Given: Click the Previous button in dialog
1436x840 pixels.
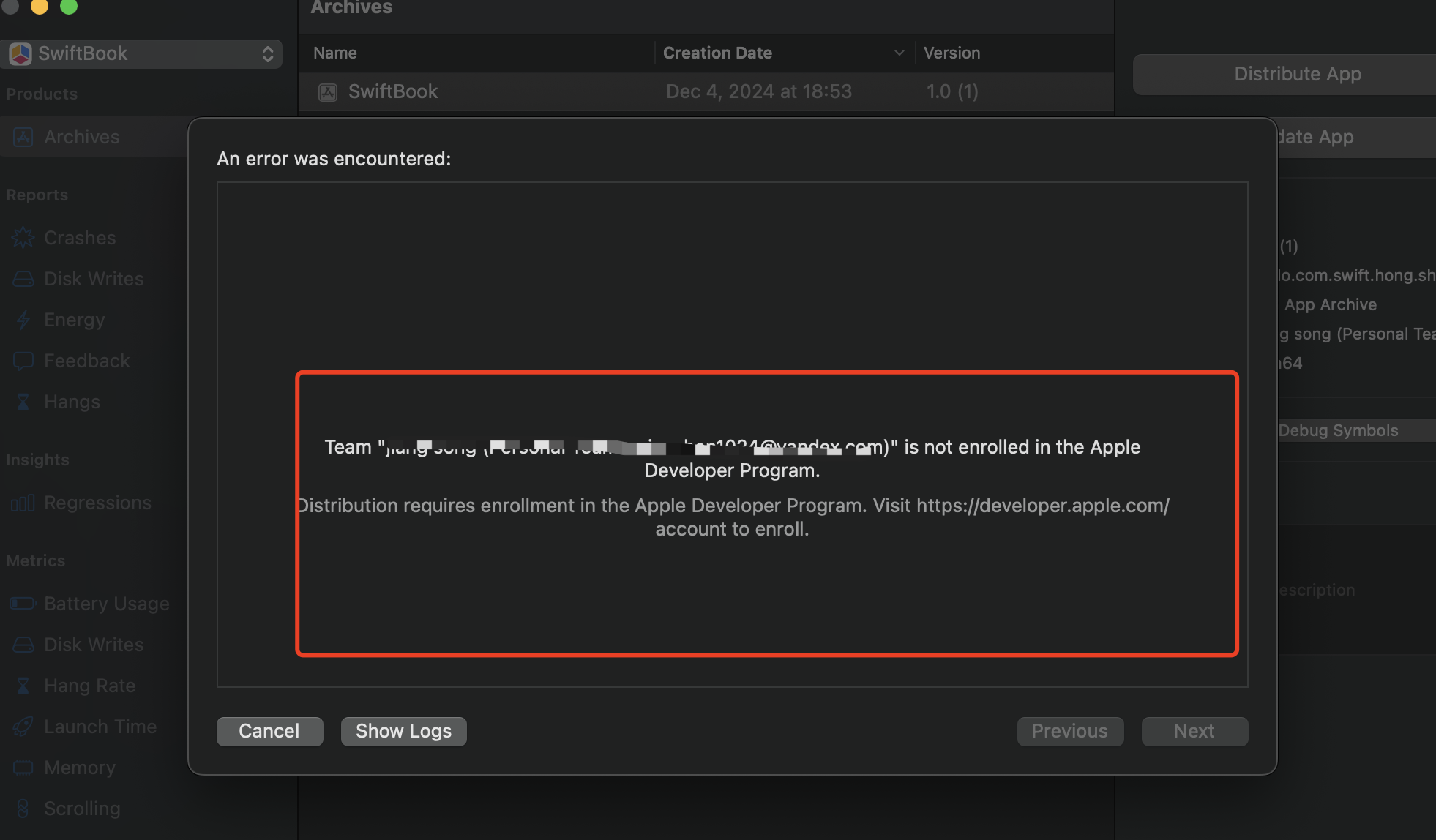Looking at the screenshot, I should point(1069,731).
